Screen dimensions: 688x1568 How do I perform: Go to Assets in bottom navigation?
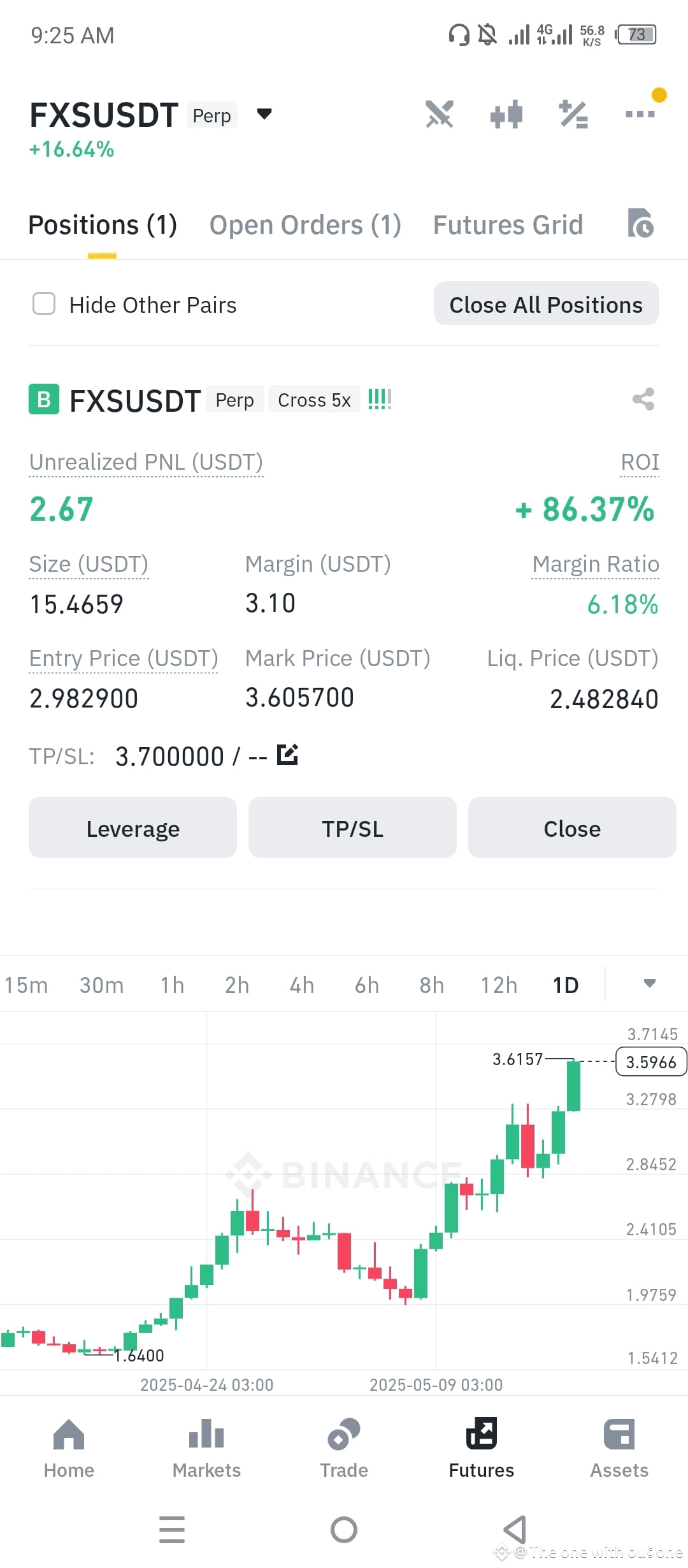(619, 1448)
